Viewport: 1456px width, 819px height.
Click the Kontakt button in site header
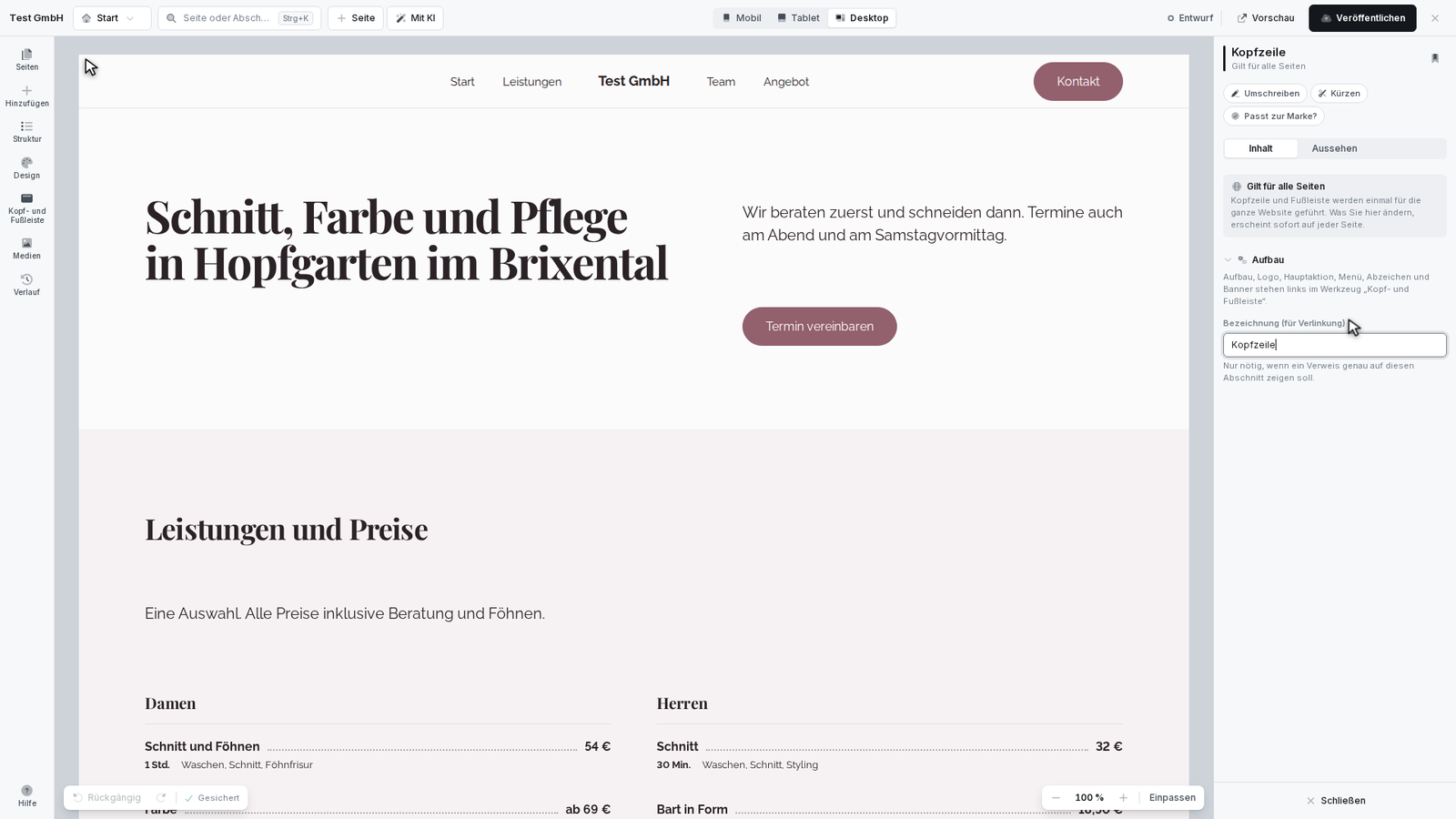pyautogui.click(x=1077, y=81)
